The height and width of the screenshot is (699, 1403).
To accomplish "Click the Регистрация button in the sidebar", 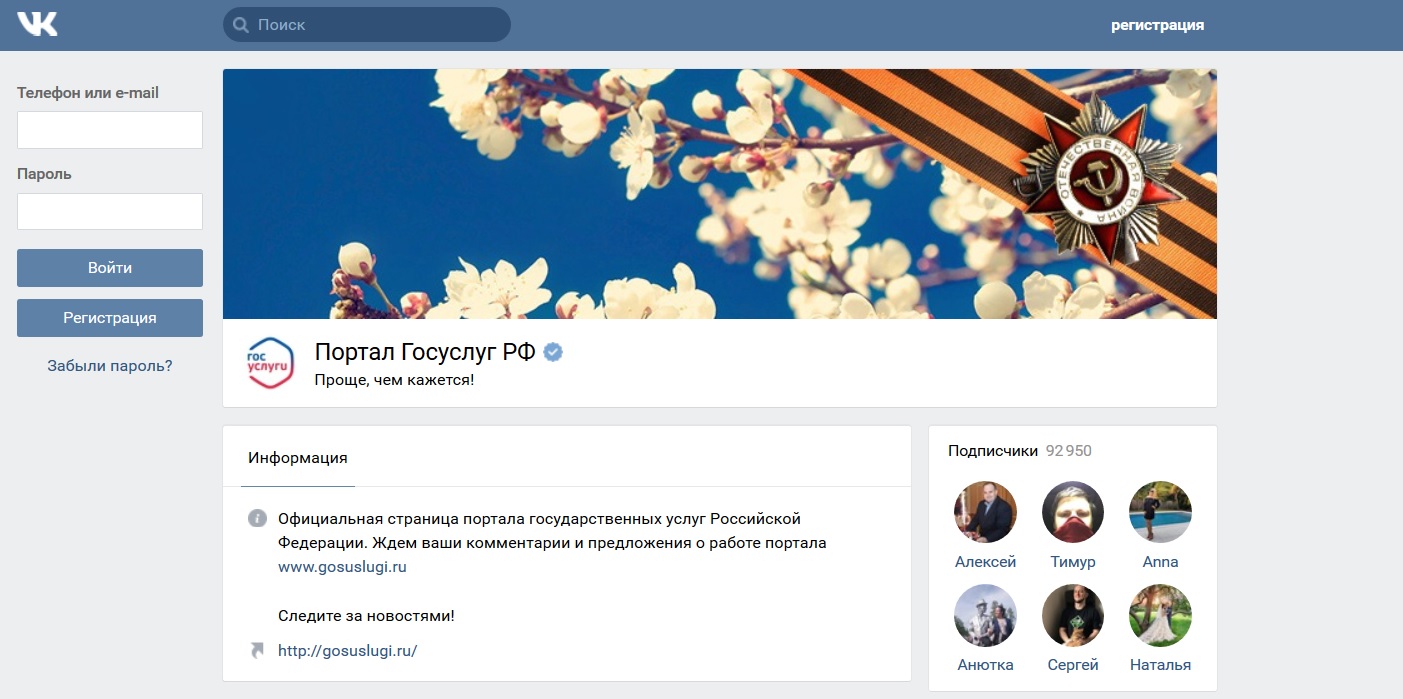I will (110, 318).
